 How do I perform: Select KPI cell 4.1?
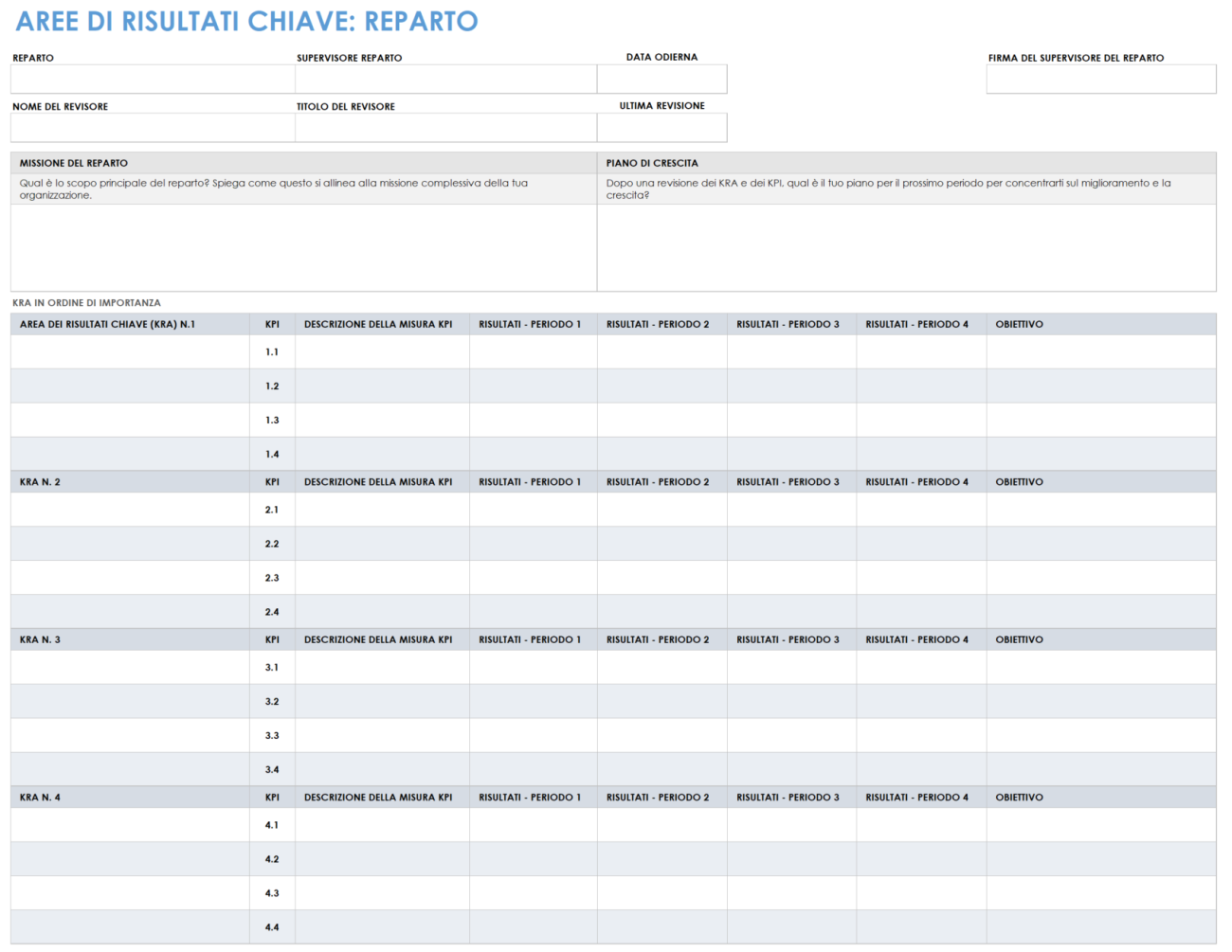(272, 825)
